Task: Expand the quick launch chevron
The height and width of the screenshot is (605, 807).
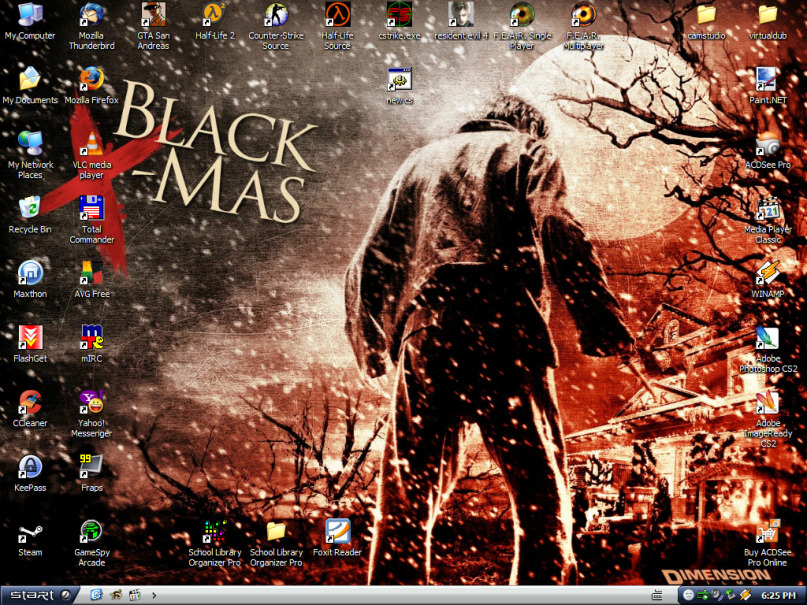Action: [154, 595]
